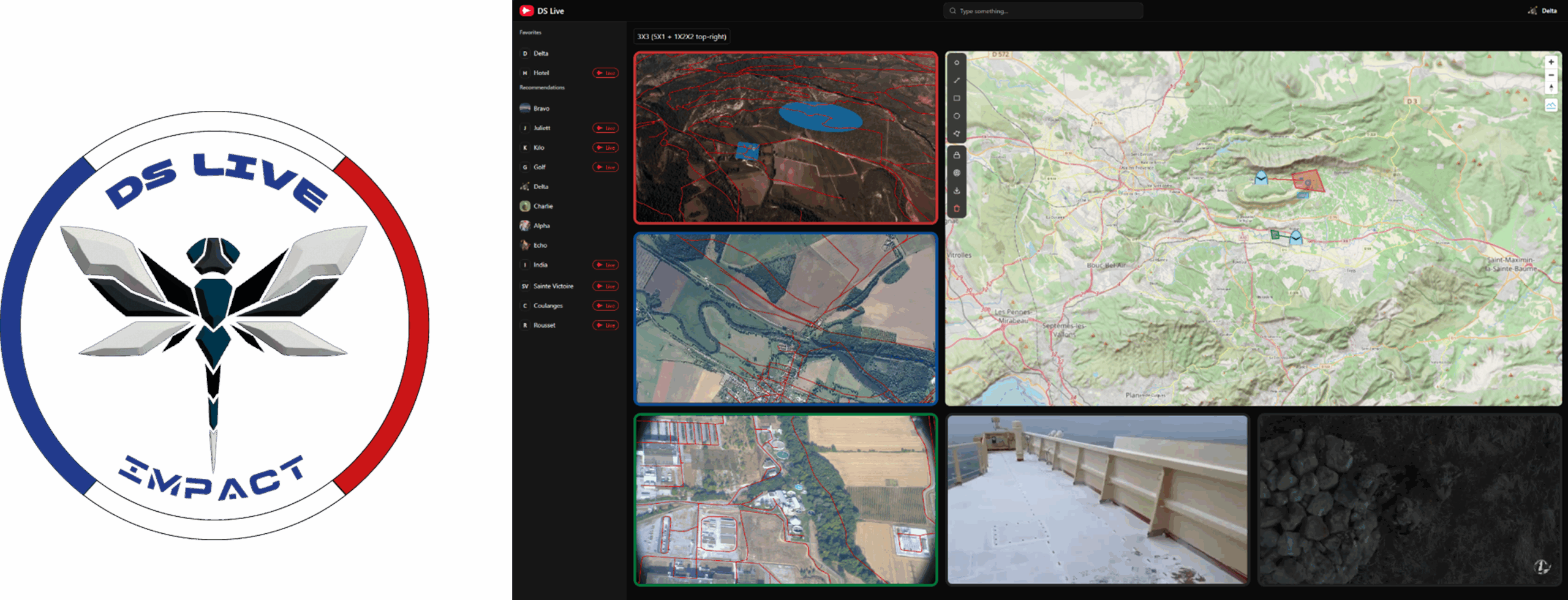Select the ship deck video feed
The width and height of the screenshot is (1568, 600).
tap(1097, 500)
